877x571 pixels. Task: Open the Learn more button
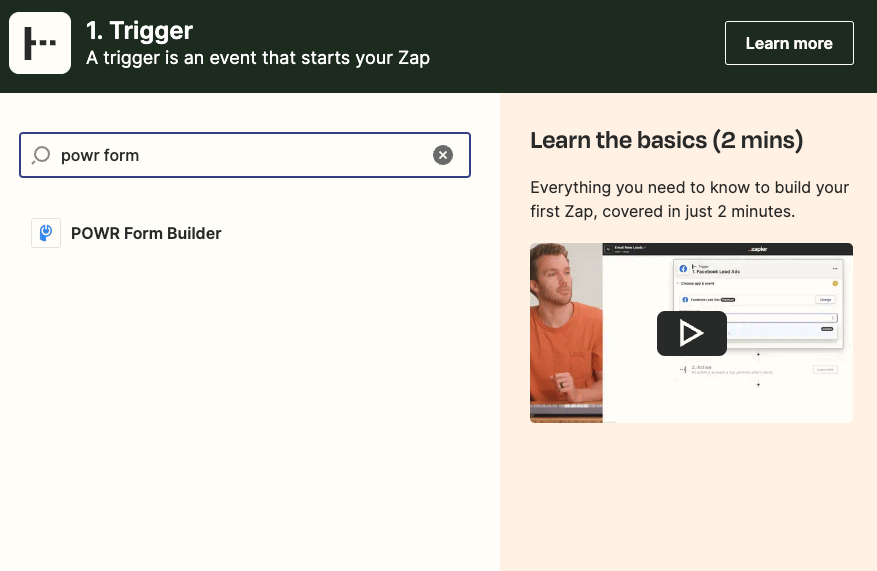789,43
